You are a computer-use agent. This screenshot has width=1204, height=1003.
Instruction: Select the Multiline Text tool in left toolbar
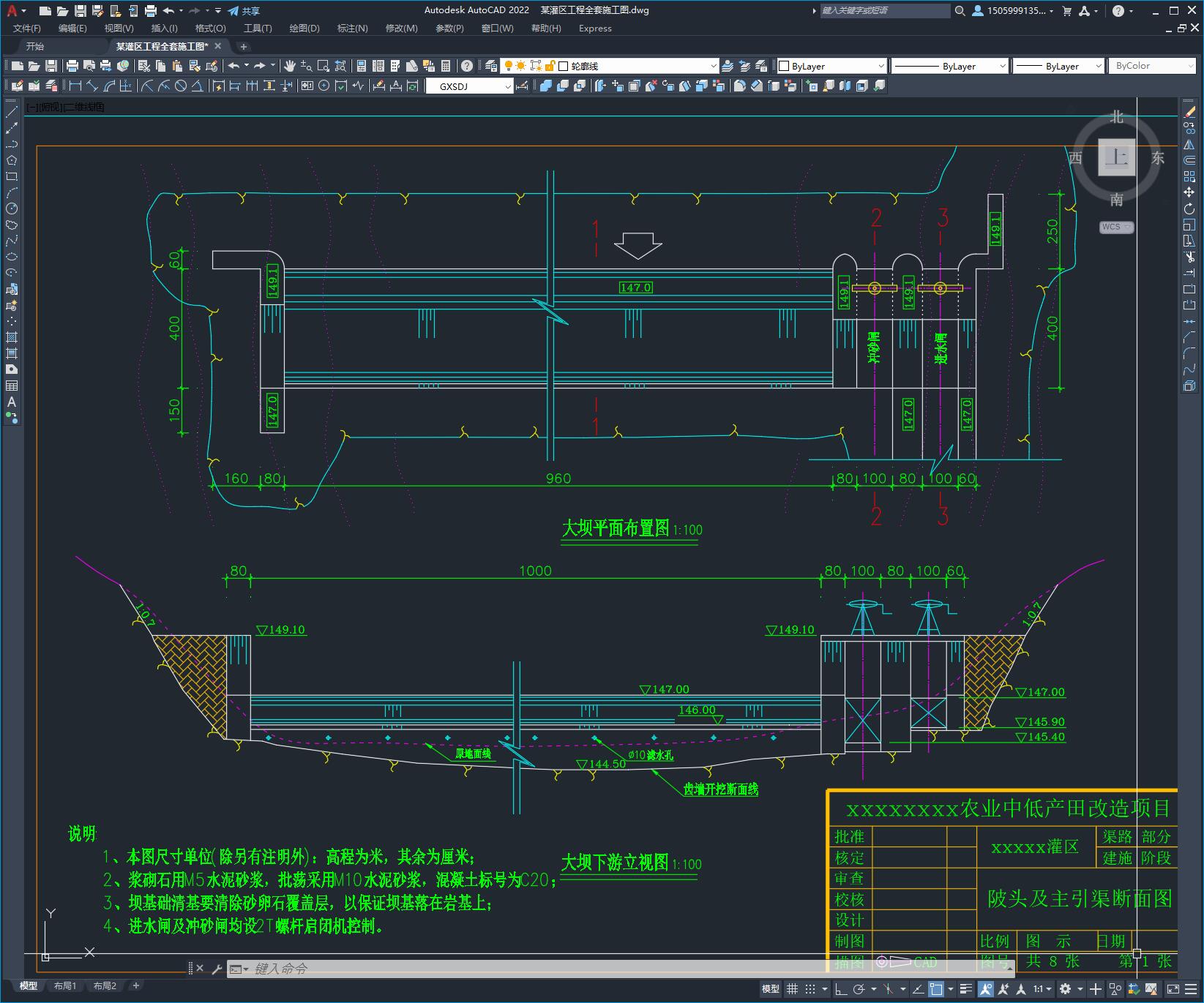(x=12, y=402)
